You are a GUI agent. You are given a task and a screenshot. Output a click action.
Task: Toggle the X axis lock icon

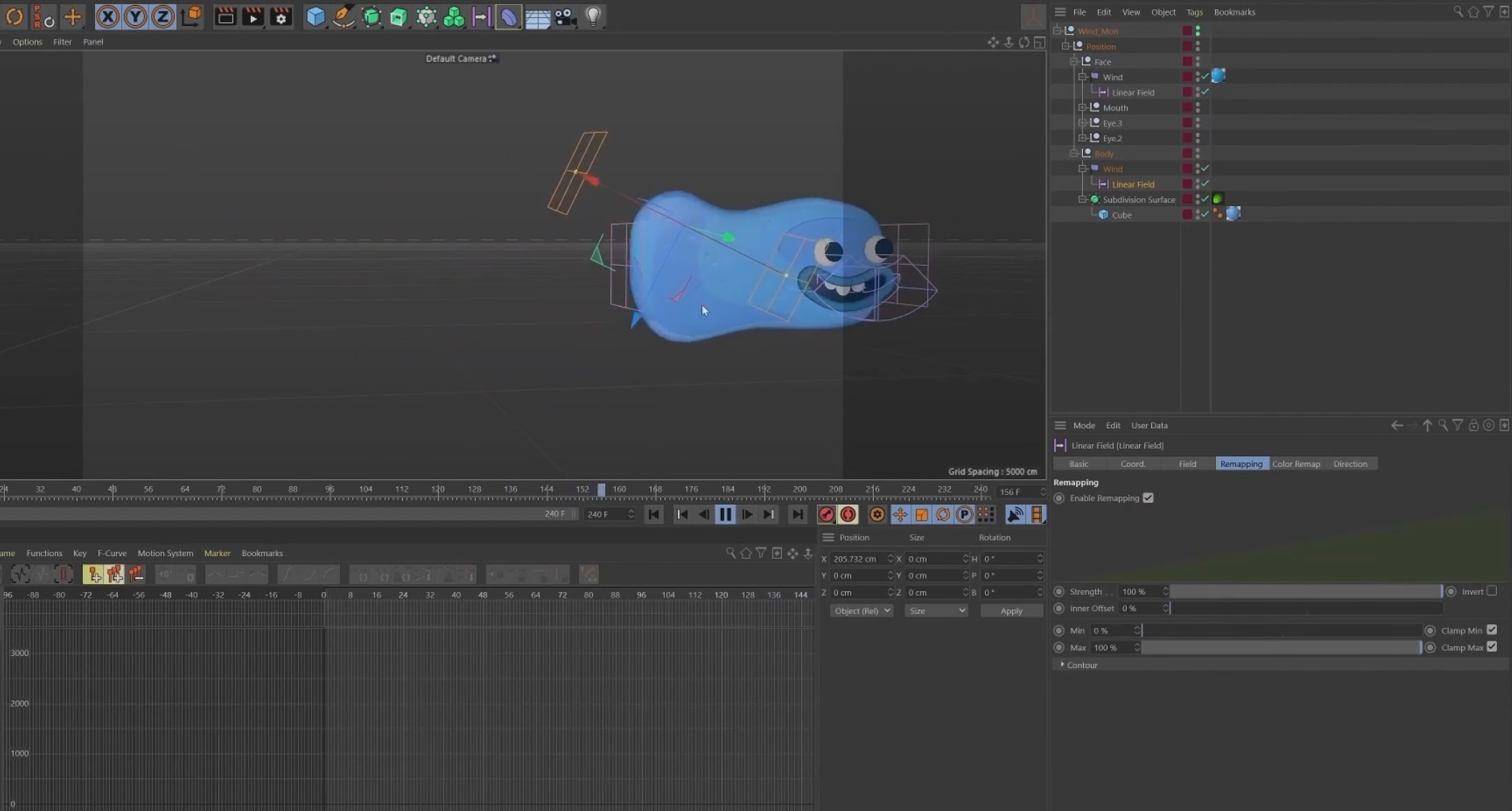point(108,17)
